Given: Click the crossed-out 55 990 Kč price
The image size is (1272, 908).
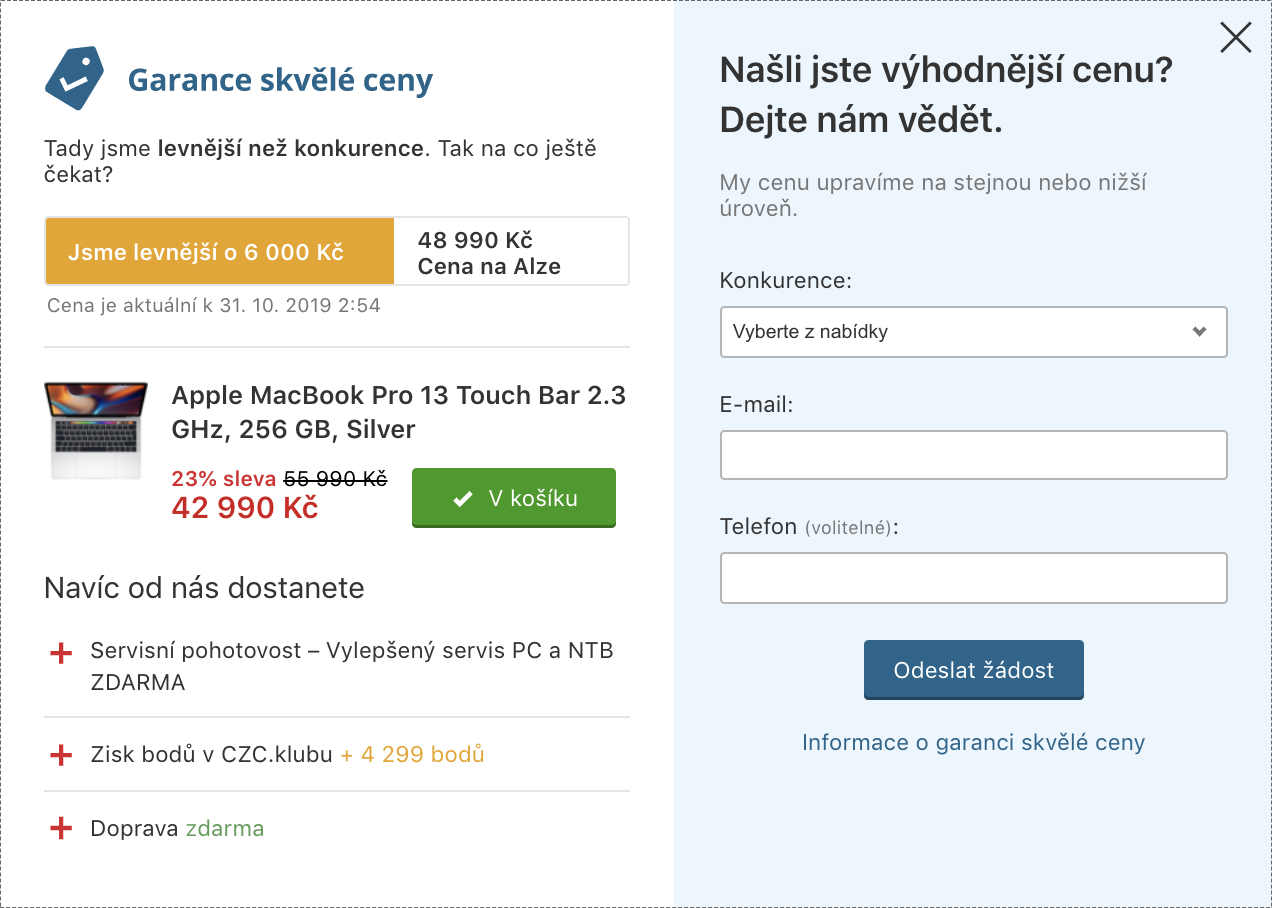Looking at the screenshot, I should 336,479.
